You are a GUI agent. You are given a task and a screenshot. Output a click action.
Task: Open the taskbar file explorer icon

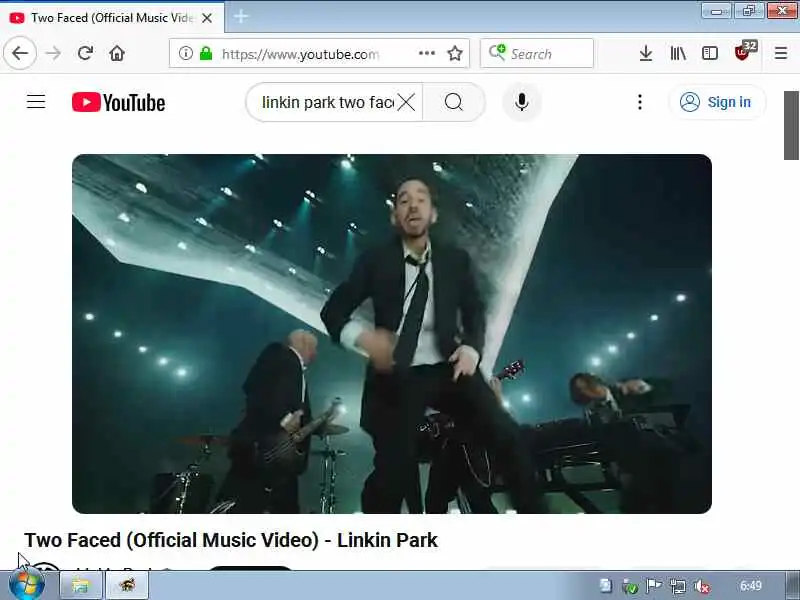click(81, 585)
